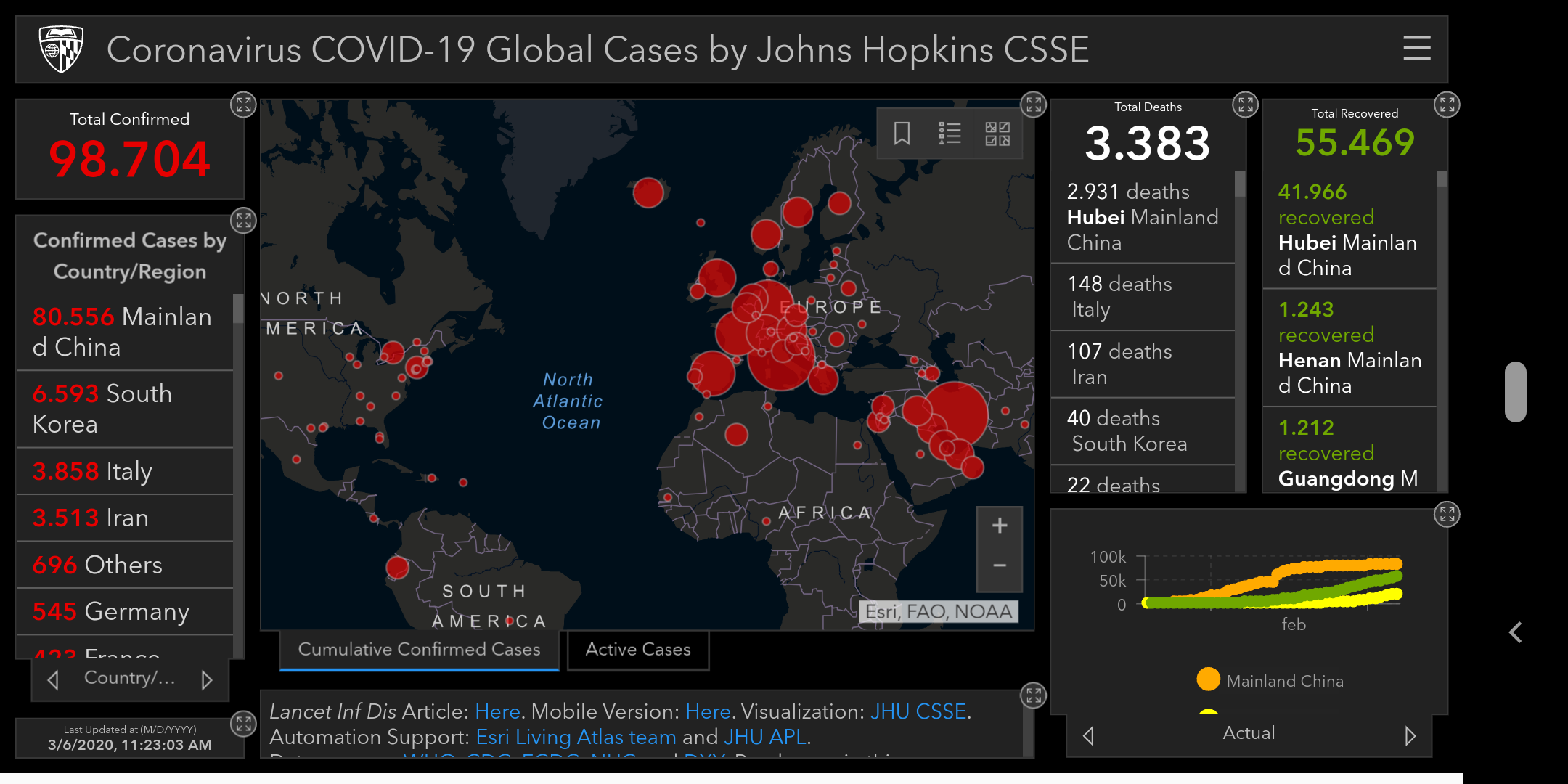
Task: Click the article panel scrollbar
Action: tap(1028, 723)
